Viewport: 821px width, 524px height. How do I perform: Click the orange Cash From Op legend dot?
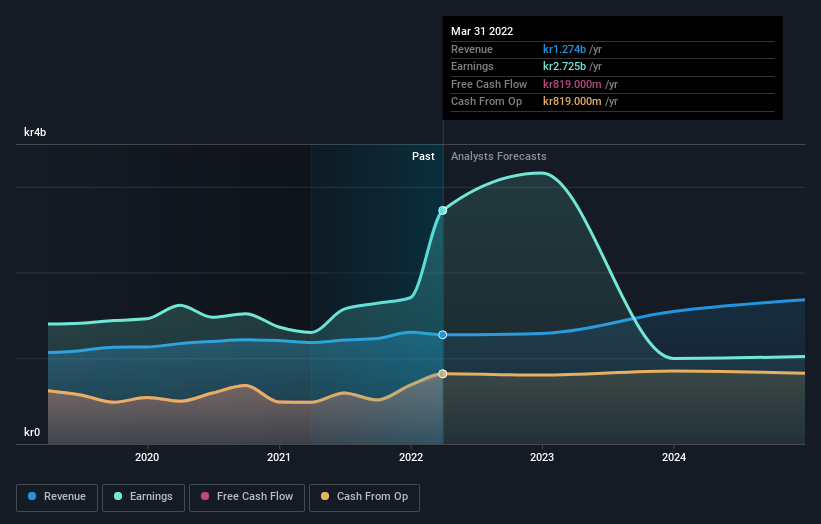click(x=325, y=496)
